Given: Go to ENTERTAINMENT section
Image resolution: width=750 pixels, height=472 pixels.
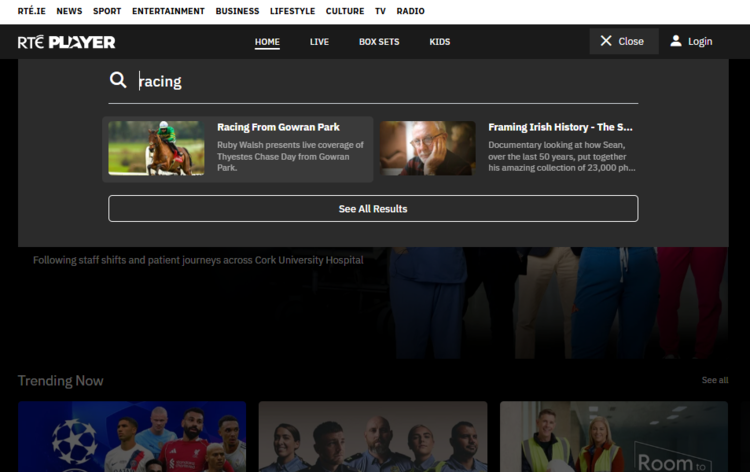Looking at the screenshot, I should click(168, 11).
